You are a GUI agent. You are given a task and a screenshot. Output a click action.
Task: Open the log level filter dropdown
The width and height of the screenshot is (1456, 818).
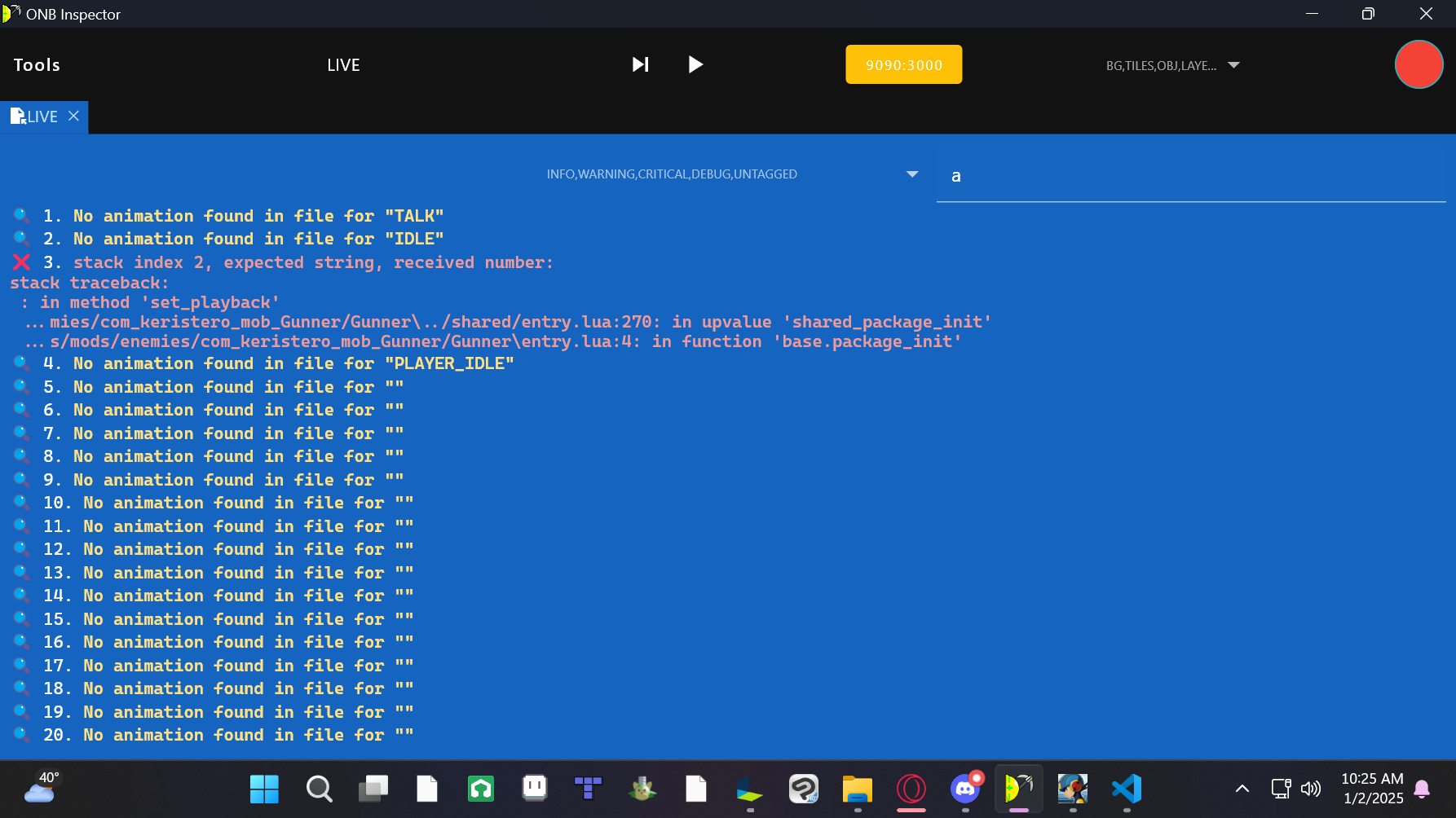point(672,174)
